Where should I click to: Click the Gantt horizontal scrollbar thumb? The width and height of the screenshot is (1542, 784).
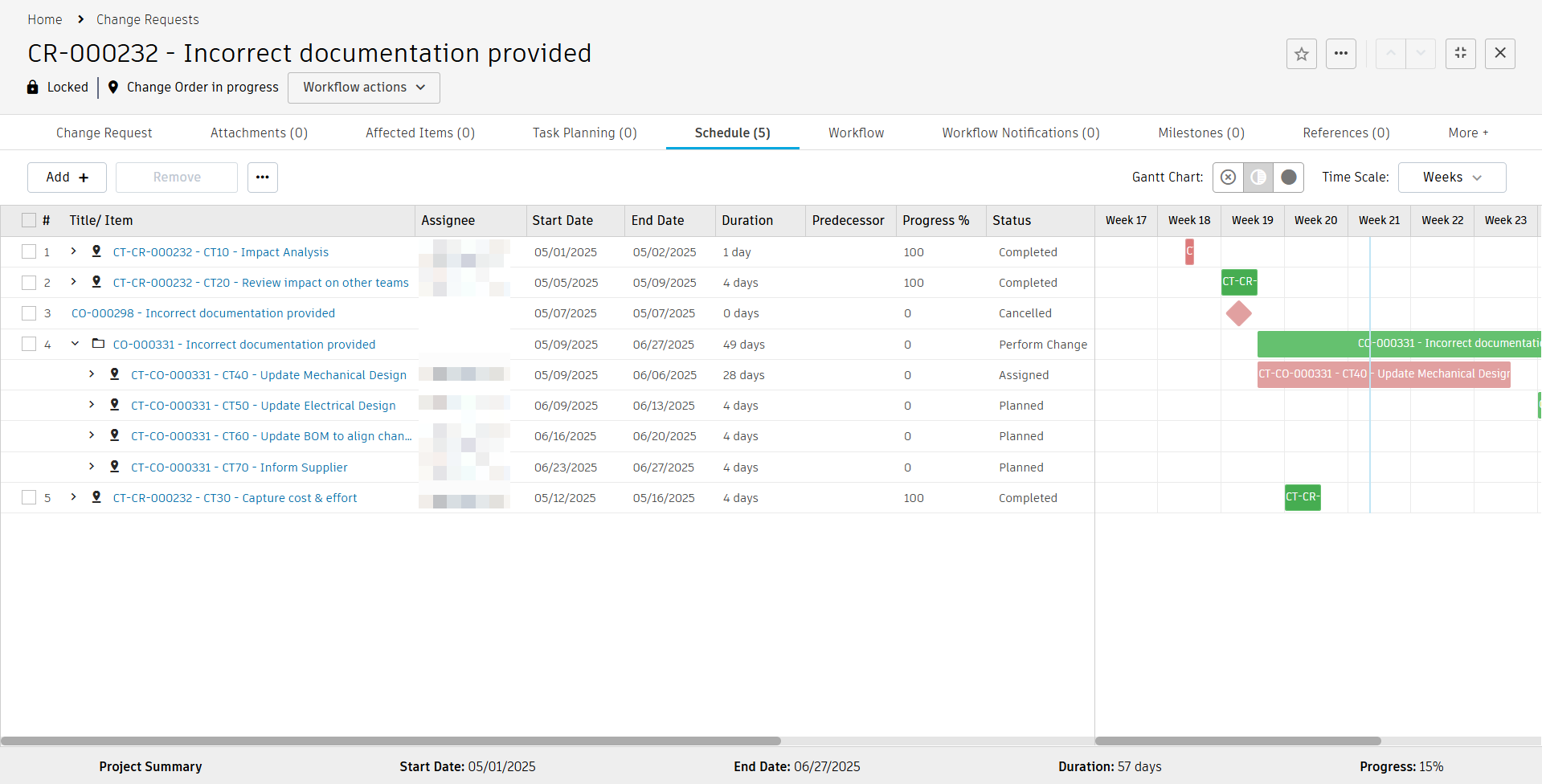pyautogui.click(x=1237, y=741)
